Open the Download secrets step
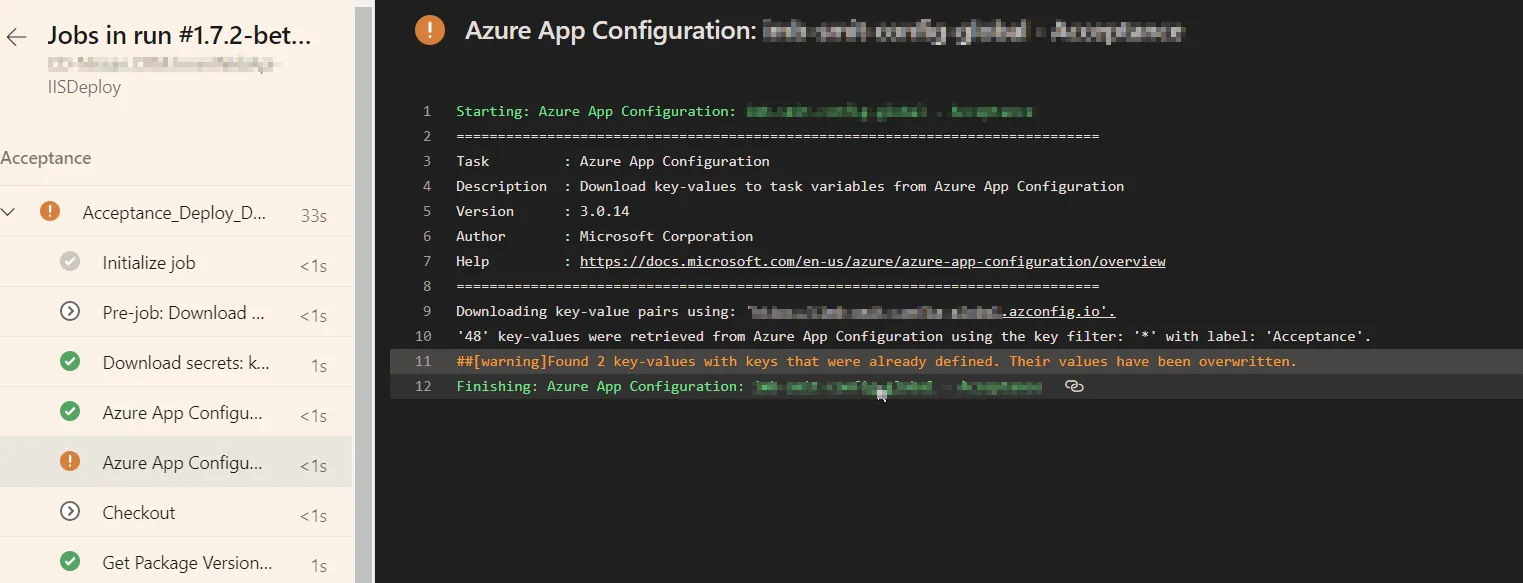 click(176, 362)
